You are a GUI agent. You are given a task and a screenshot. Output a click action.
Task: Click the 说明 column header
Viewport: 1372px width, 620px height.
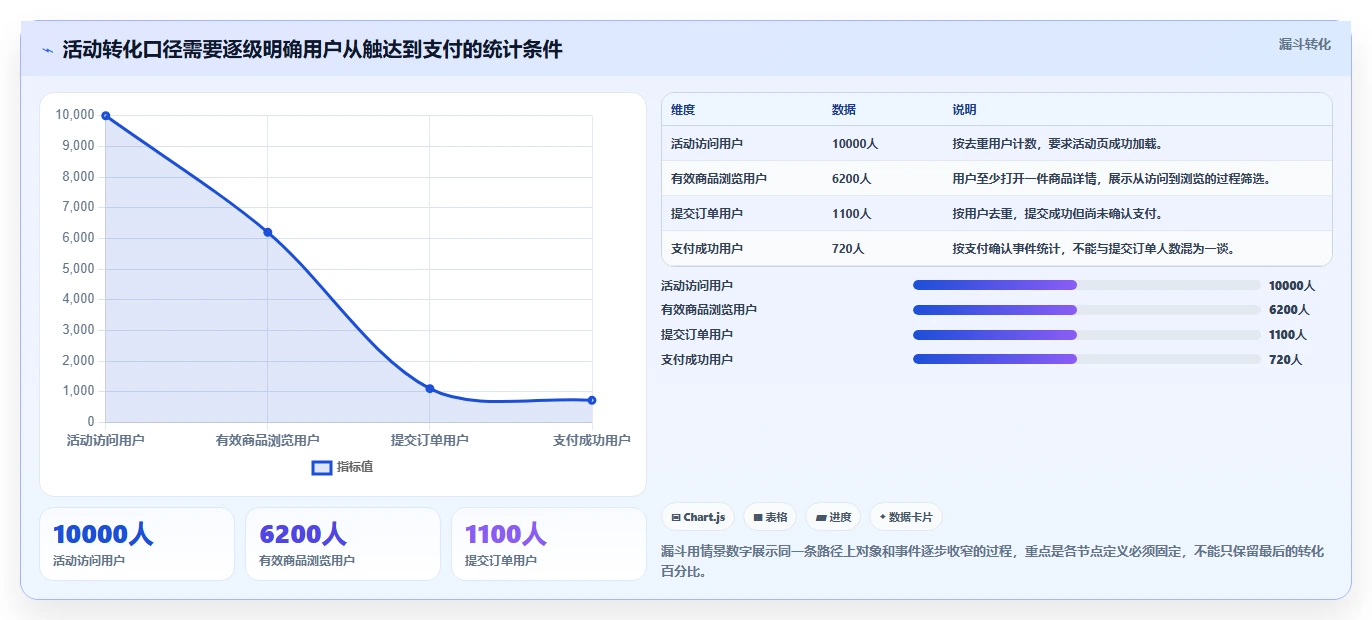tap(965, 110)
